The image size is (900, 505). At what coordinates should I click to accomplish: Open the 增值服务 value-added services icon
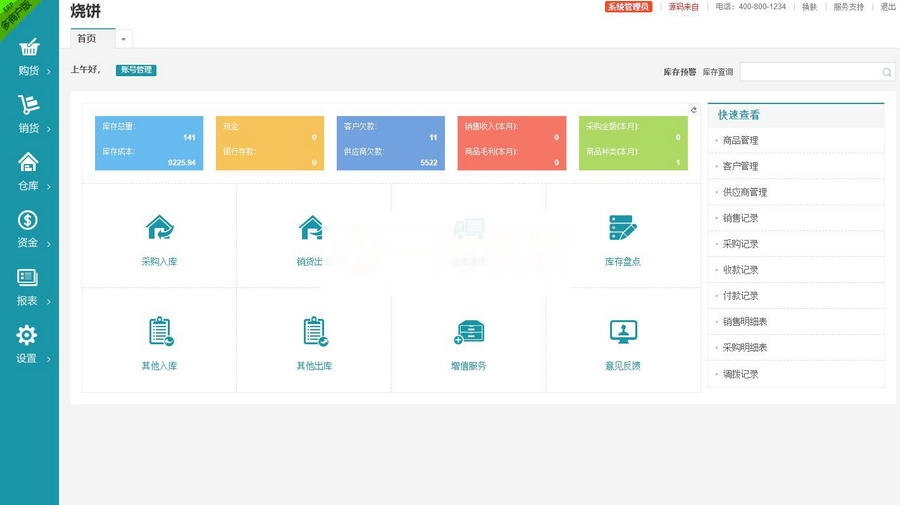(468, 332)
